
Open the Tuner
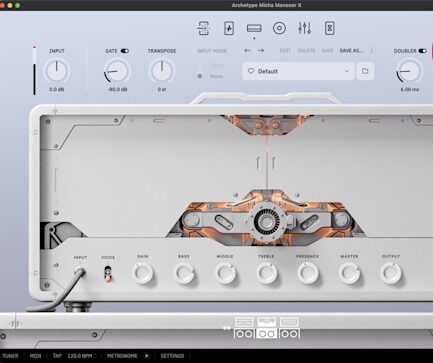10,356
